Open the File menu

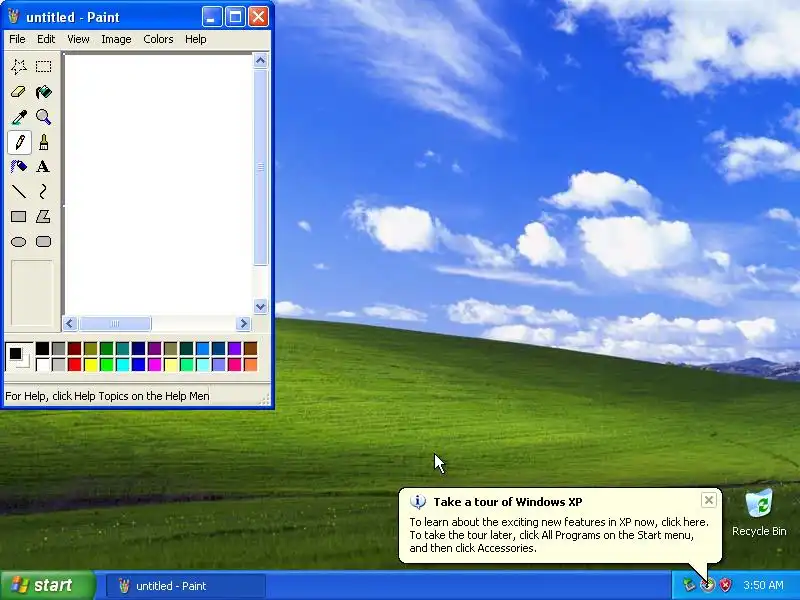tap(17, 39)
